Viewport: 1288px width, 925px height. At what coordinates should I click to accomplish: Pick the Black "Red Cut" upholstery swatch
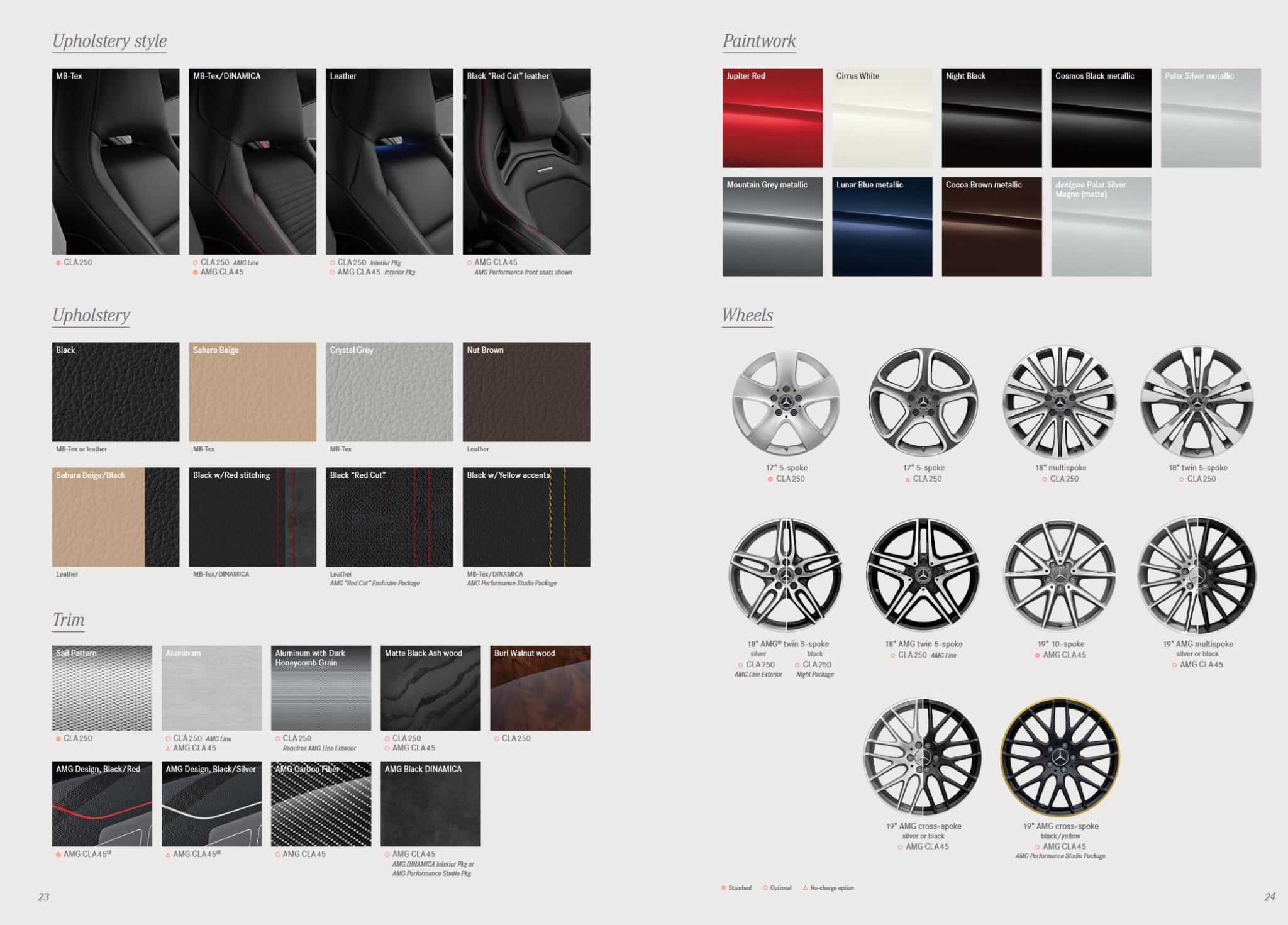tap(389, 517)
